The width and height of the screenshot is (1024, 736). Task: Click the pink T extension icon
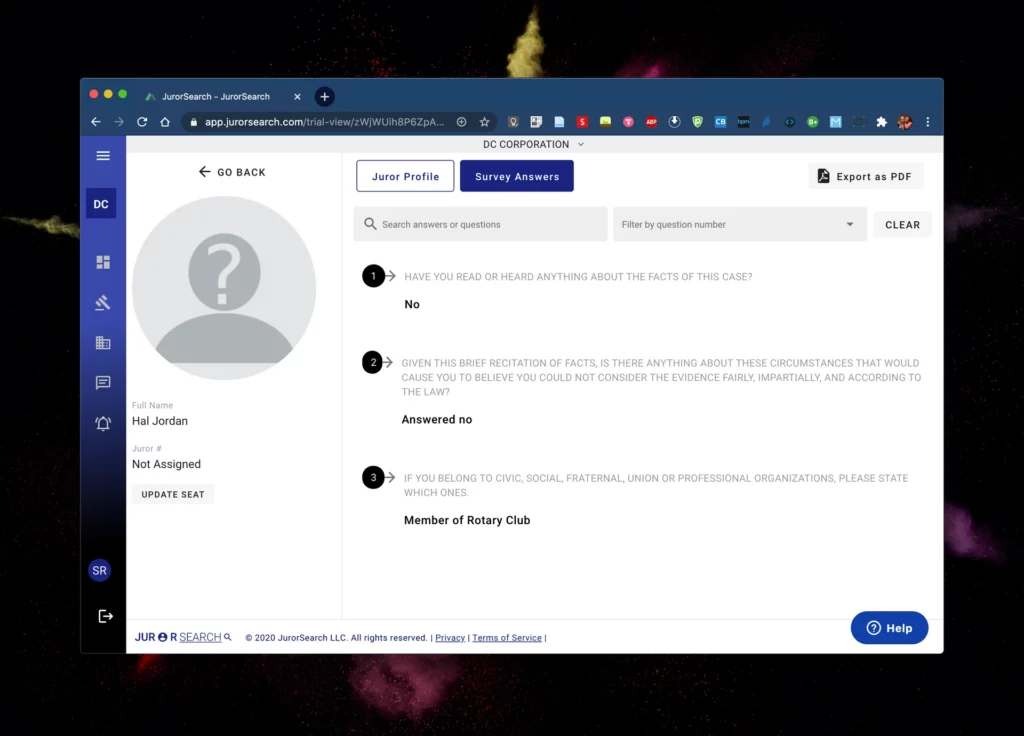click(x=628, y=122)
